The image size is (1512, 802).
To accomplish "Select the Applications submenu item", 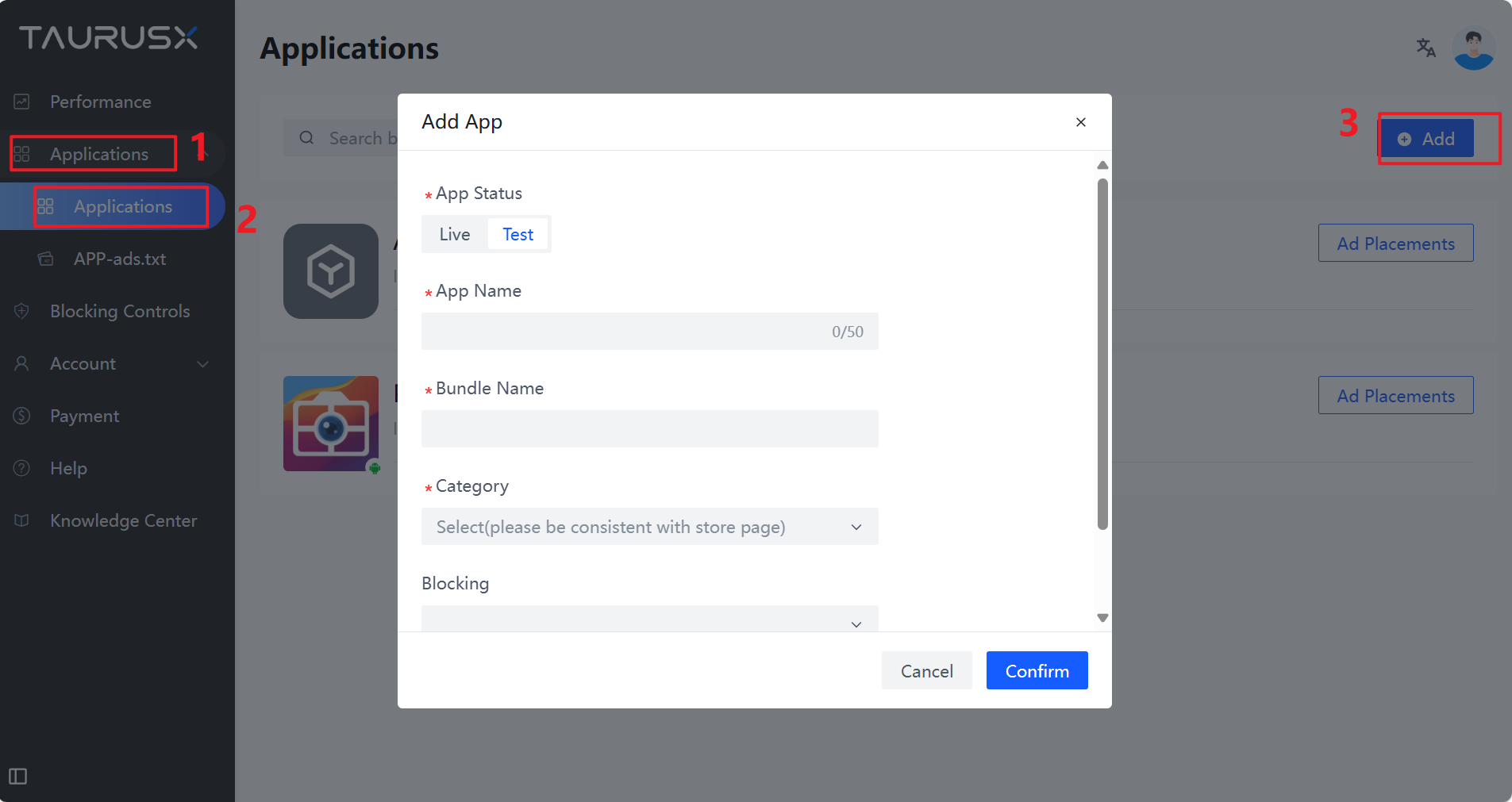I will pyautogui.click(x=123, y=206).
